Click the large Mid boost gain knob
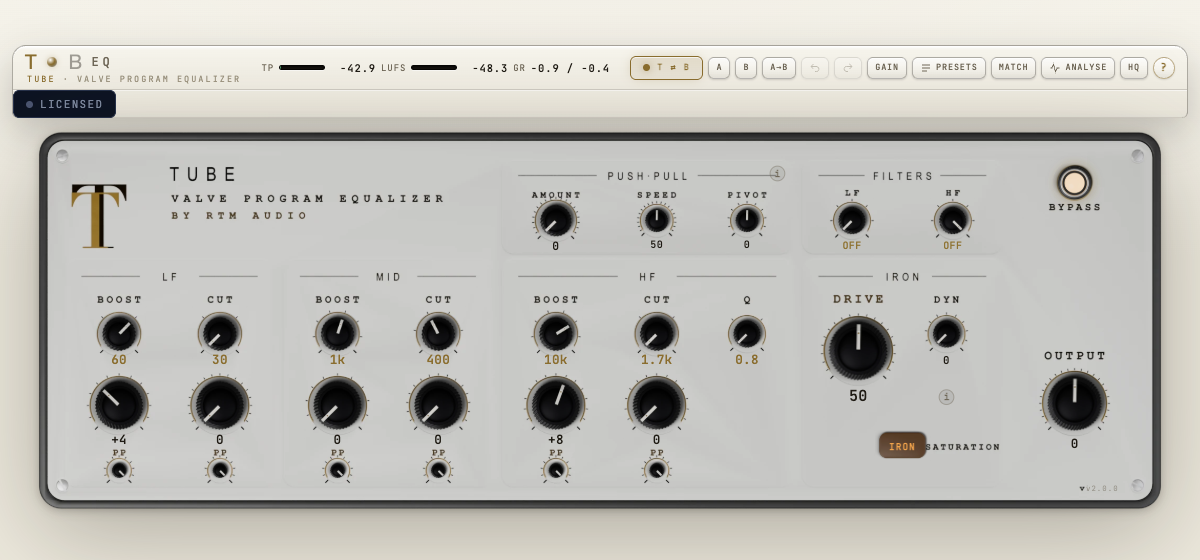1200x560 pixels. tap(337, 404)
